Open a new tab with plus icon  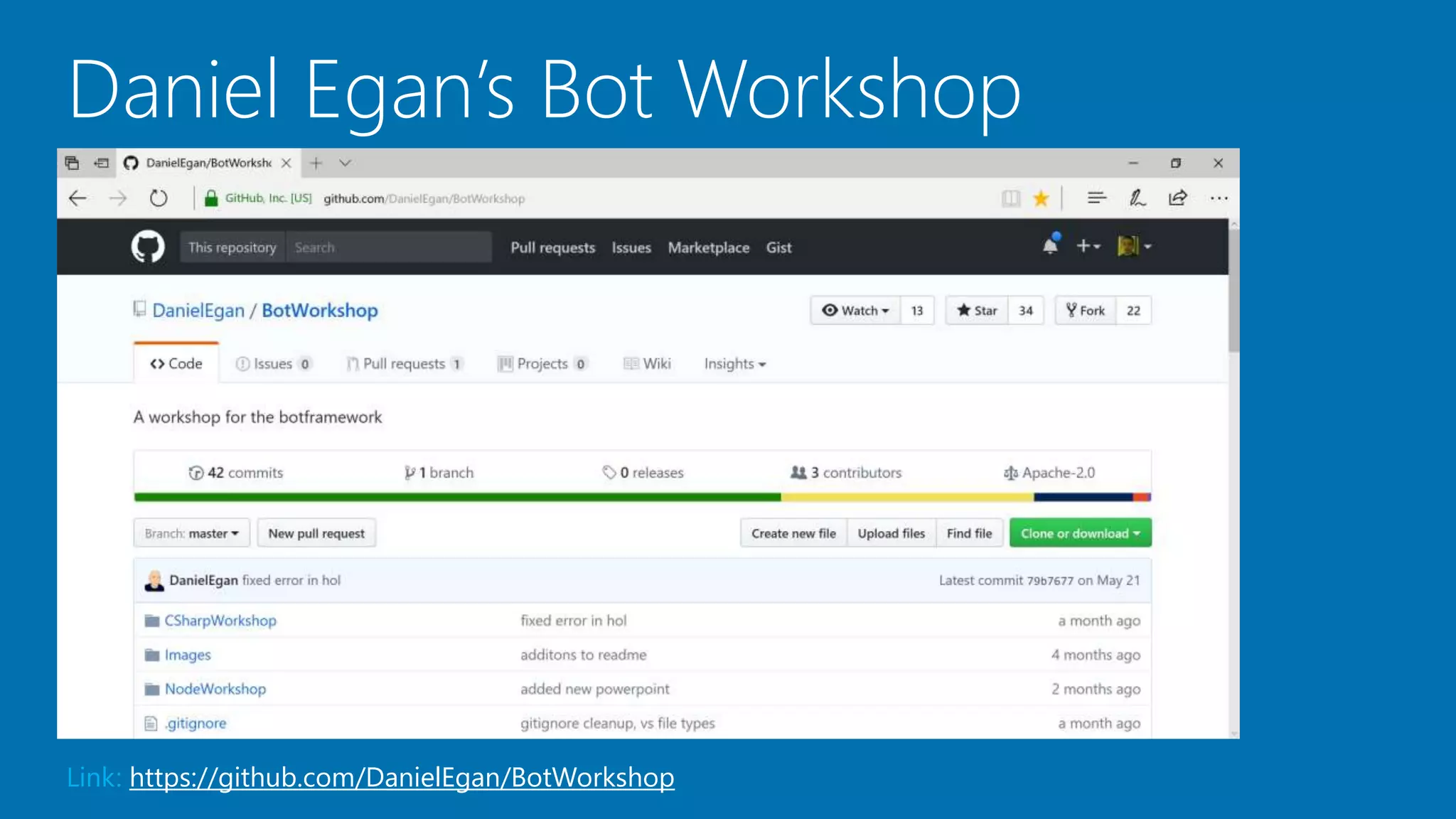click(316, 164)
